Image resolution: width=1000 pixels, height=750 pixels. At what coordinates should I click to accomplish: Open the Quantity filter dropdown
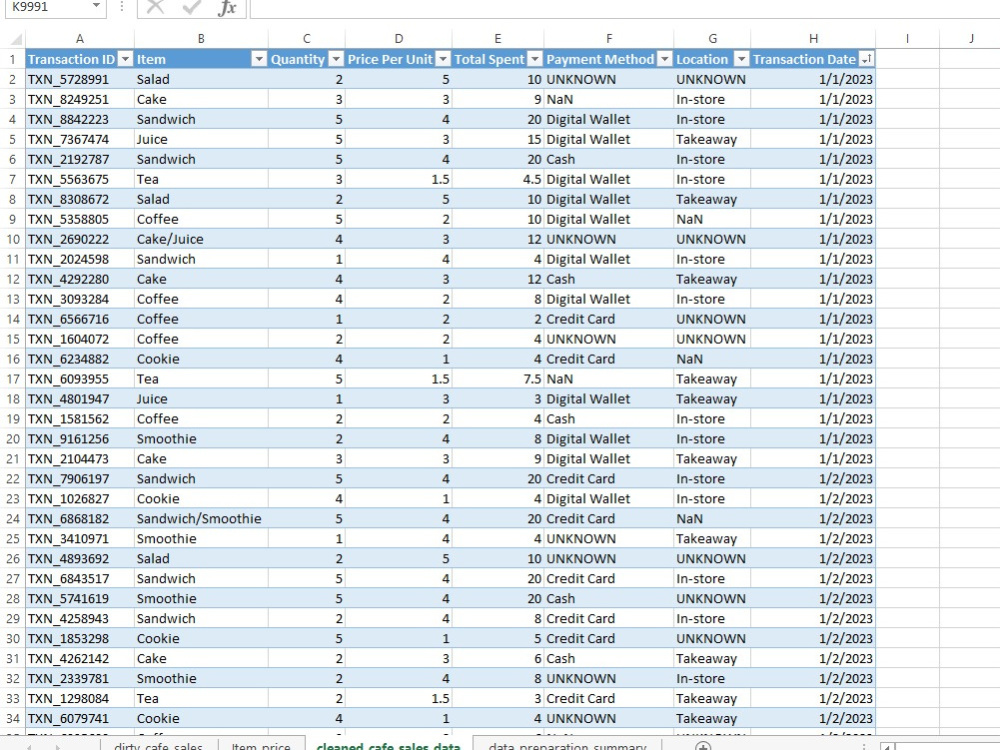tap(336, 59)
